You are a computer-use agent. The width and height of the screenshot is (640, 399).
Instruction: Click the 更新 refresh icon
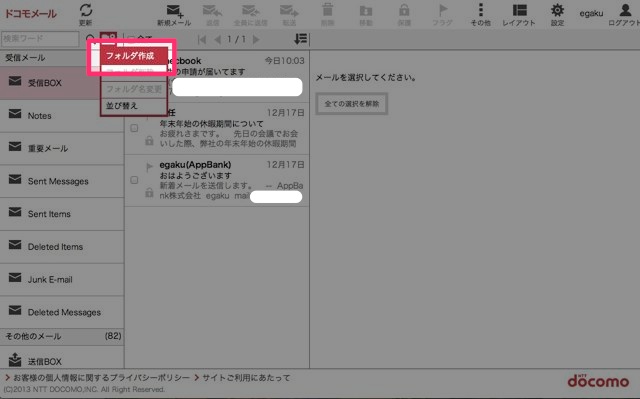point(86,10)
